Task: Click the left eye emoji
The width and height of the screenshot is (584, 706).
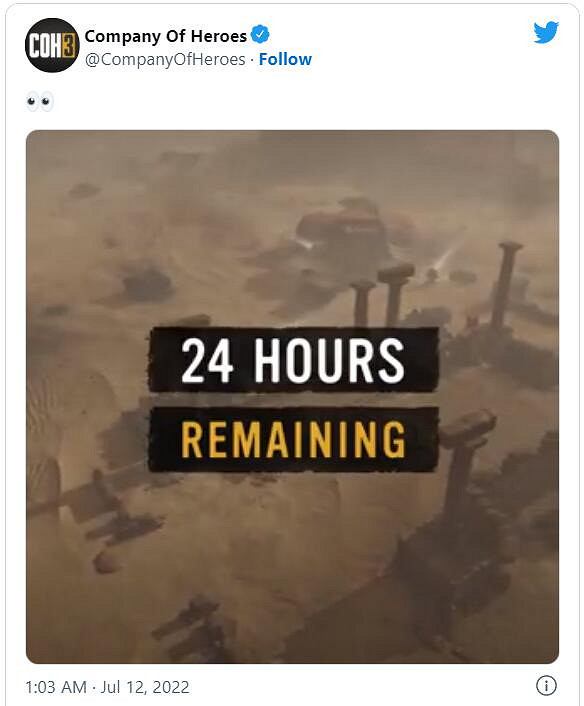Action: pyautogui.click(x=32, y=102)
